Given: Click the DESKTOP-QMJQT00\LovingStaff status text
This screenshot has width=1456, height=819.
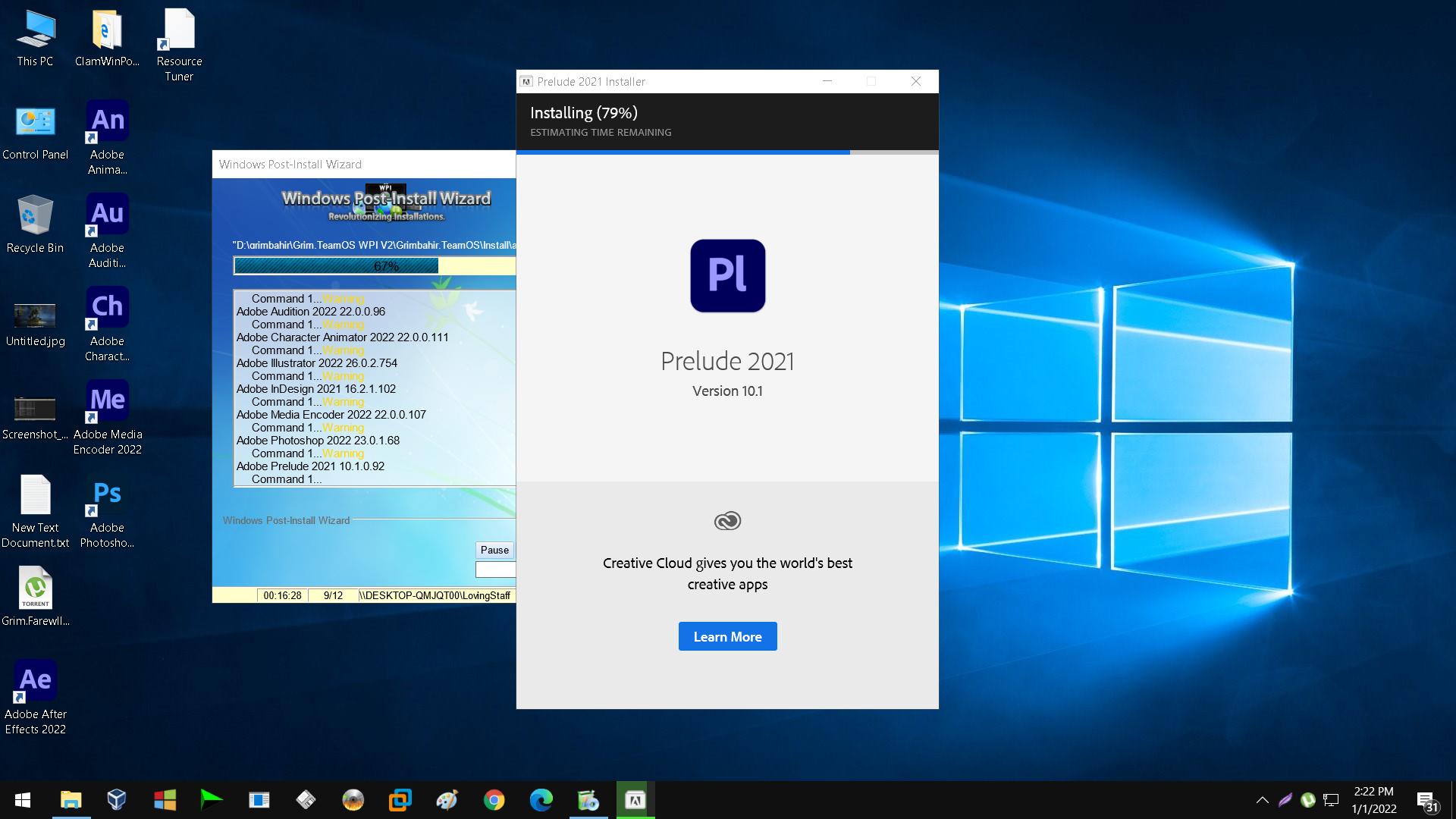Looking at the screenshot, I should click(x=435, y=595).
